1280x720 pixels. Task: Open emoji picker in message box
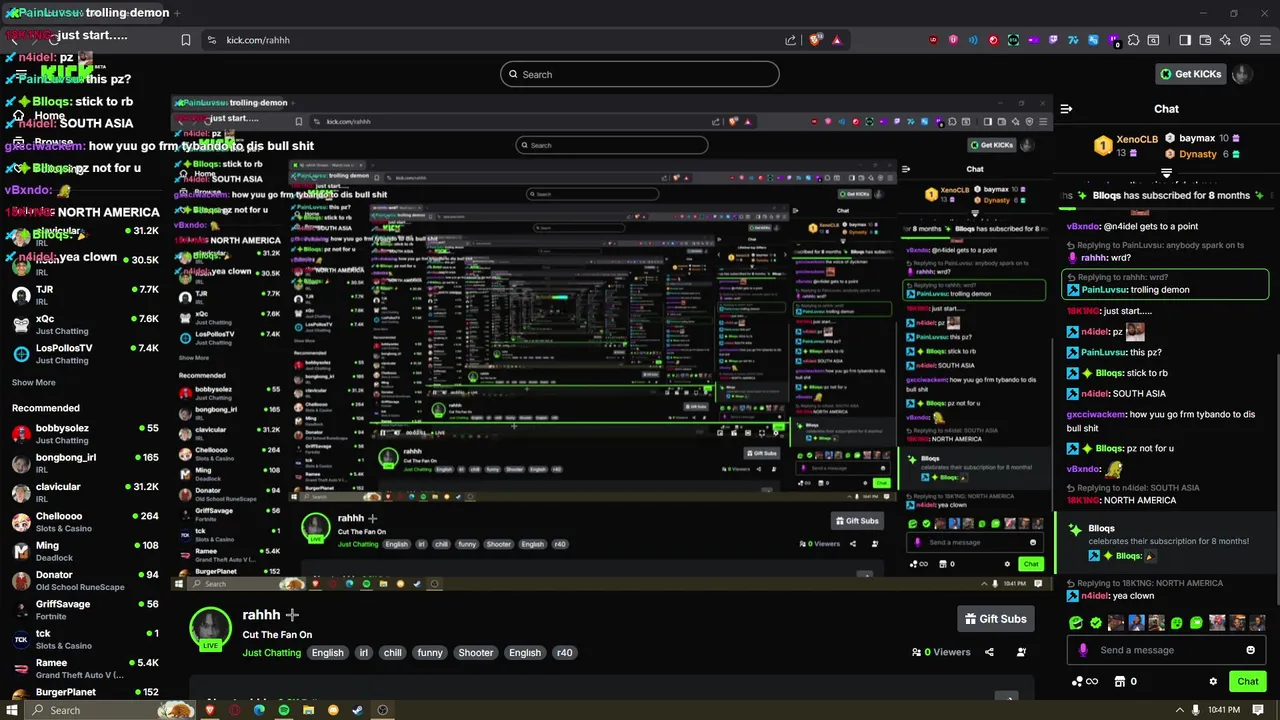pyautogui.click(x=1250, y=650)
